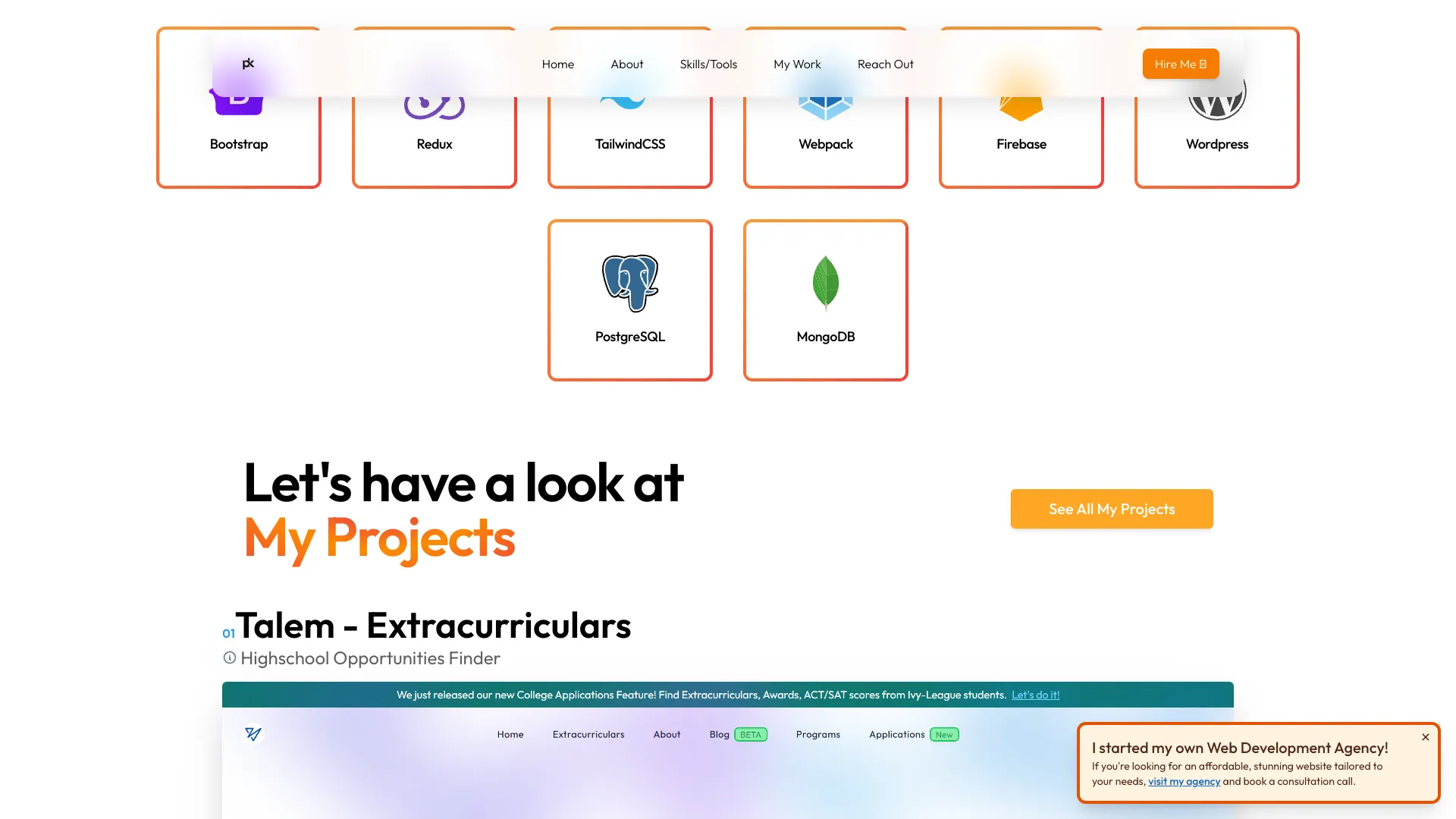Click the Let's do it announcement link
Screen dimensions: 1456x819
(x=1035, y=694)
